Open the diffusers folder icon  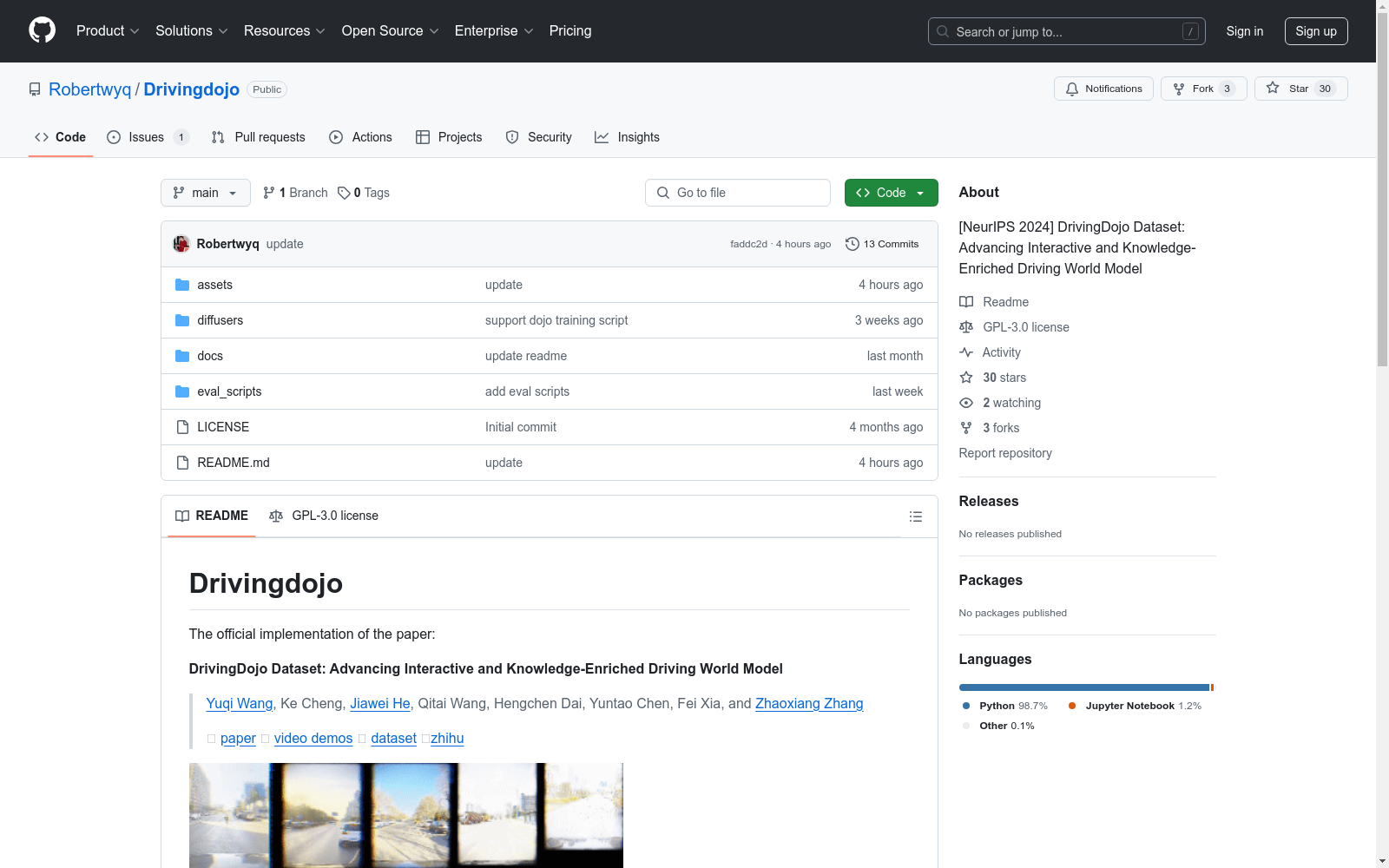point(182,320)
